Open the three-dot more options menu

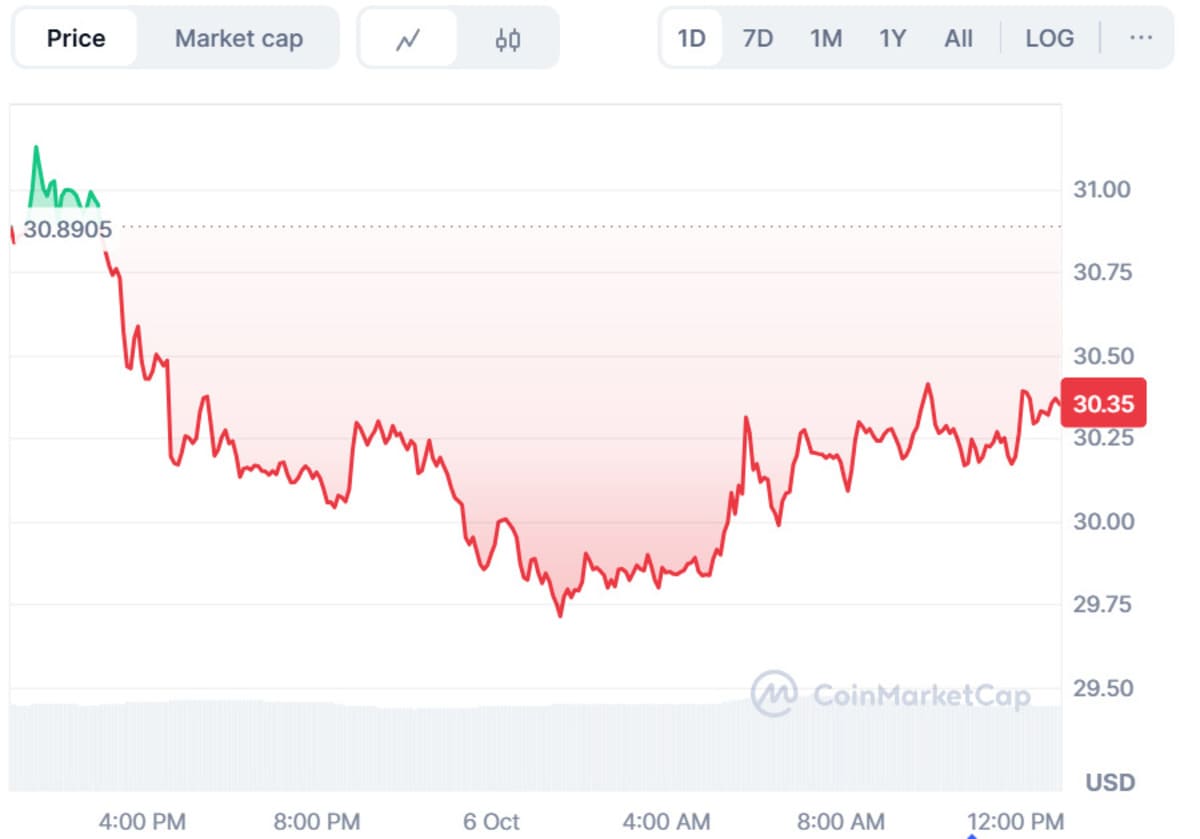1140,38
